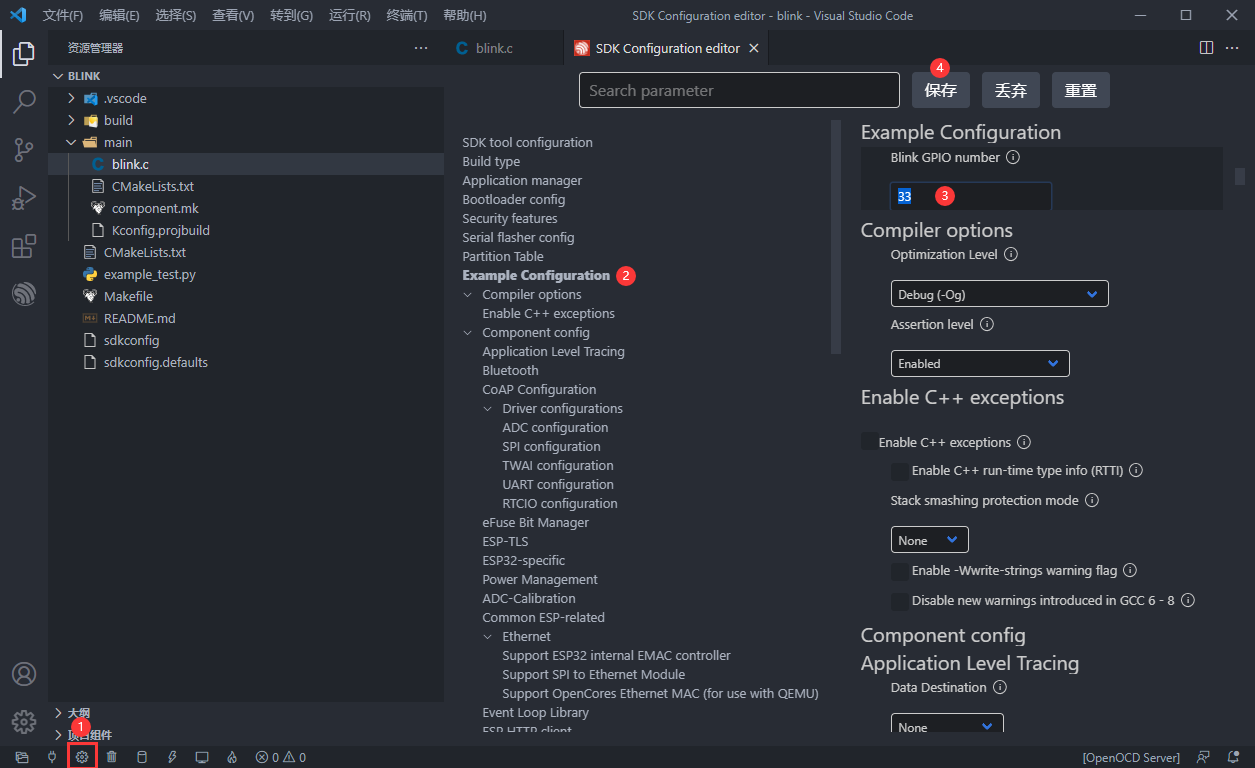Click the build flash monitor flame icon

coord(232,757)
